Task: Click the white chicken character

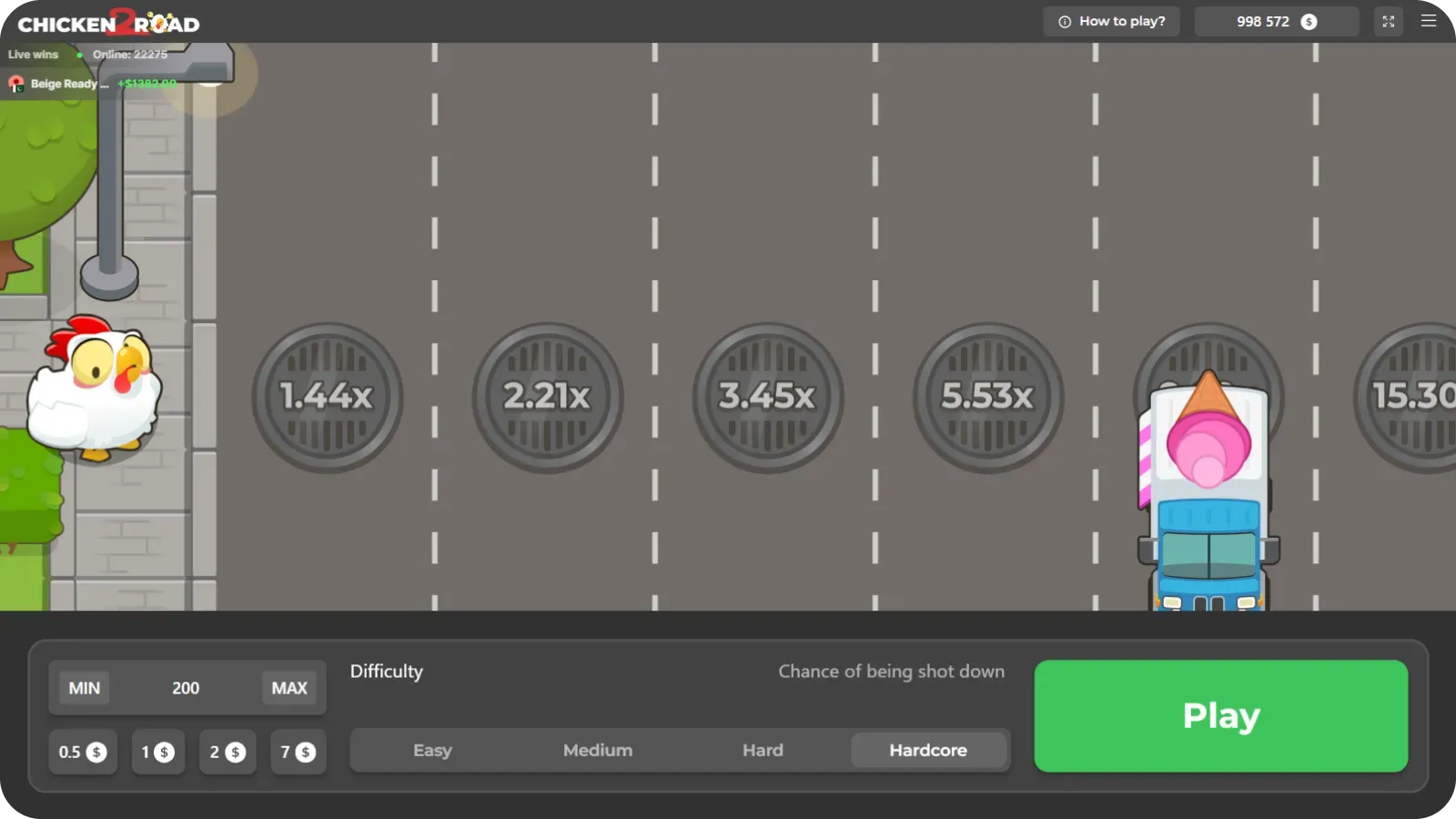Action: pos(95,388)
